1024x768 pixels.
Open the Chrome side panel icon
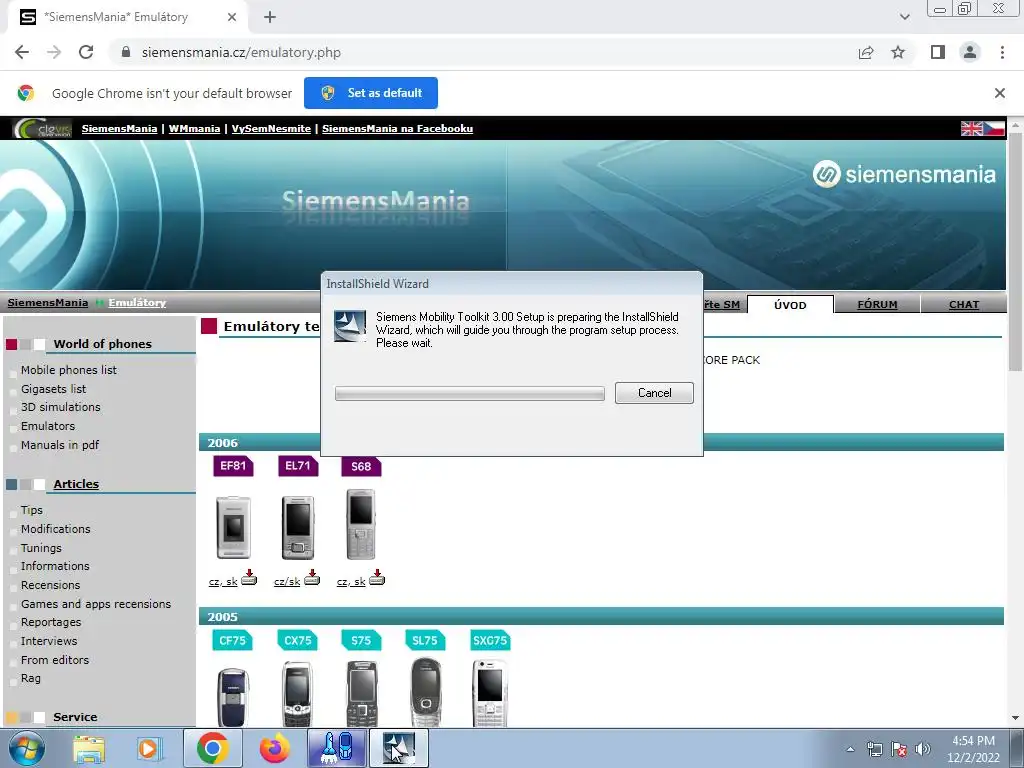point(938,52)
